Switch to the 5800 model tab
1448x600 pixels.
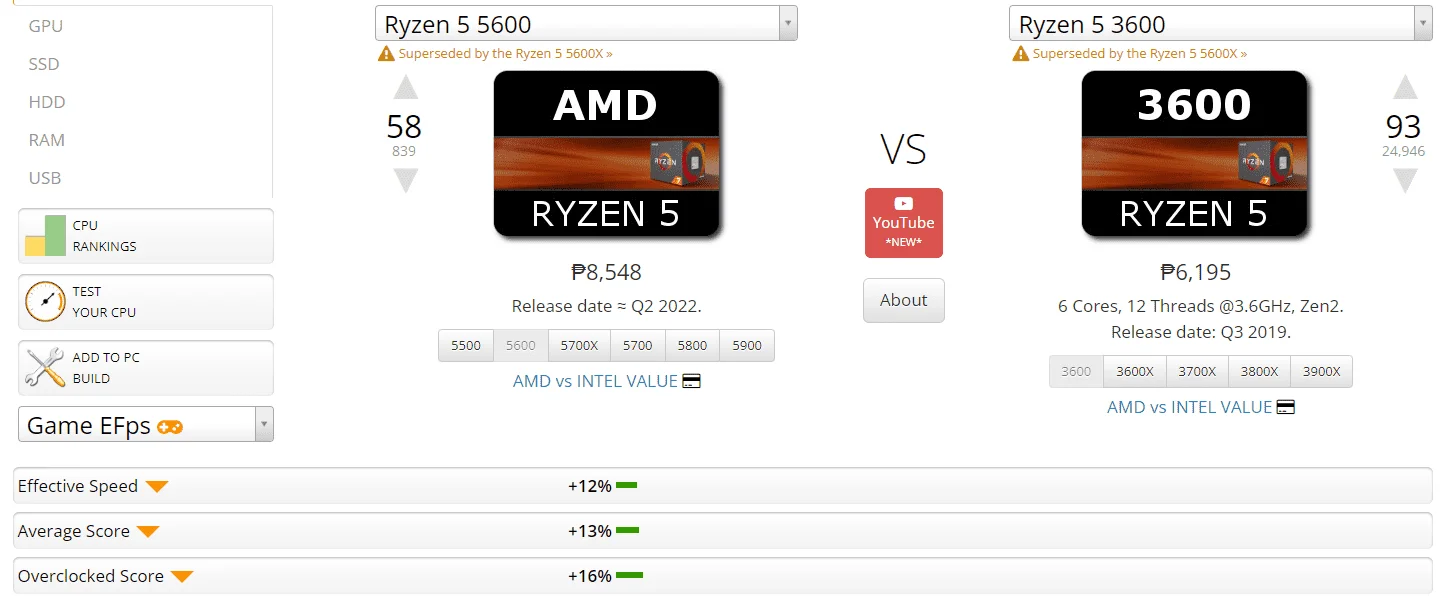click(x=692, y=345)
